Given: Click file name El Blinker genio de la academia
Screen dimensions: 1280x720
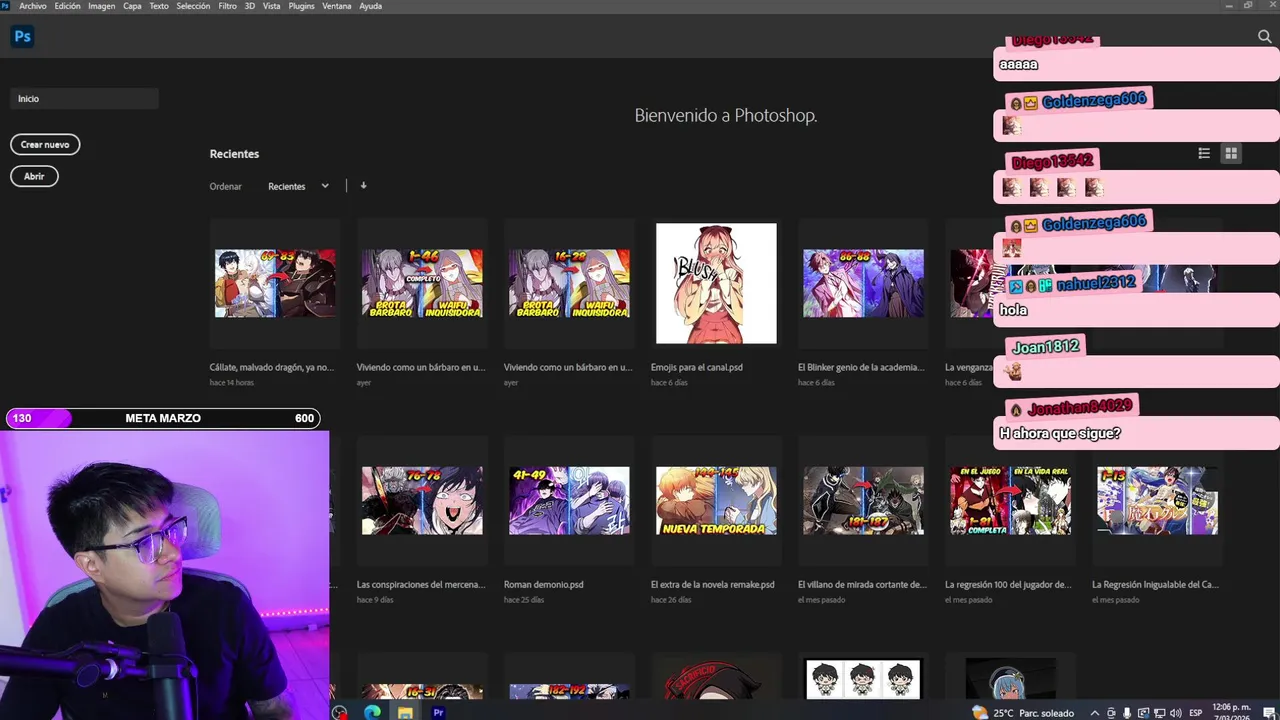Looking at the screenshot, I should [861, 367].
